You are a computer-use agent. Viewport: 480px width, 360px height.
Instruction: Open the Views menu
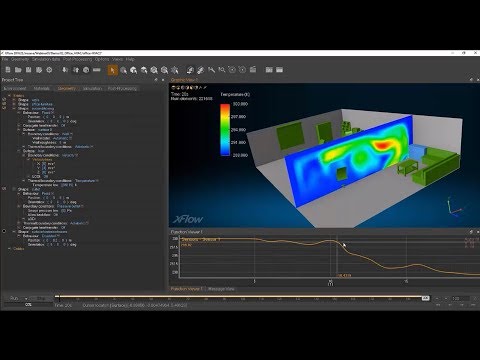(117, 59)
